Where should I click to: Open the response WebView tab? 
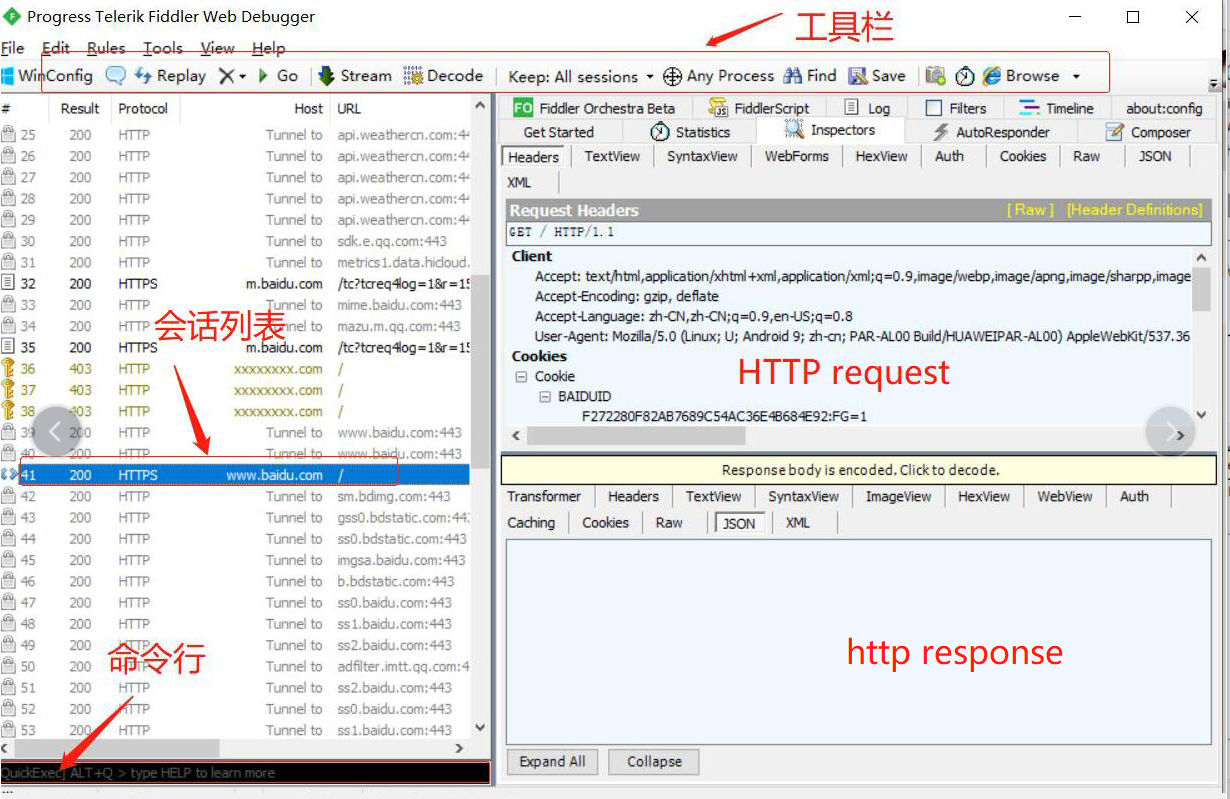coord(1065,496)
